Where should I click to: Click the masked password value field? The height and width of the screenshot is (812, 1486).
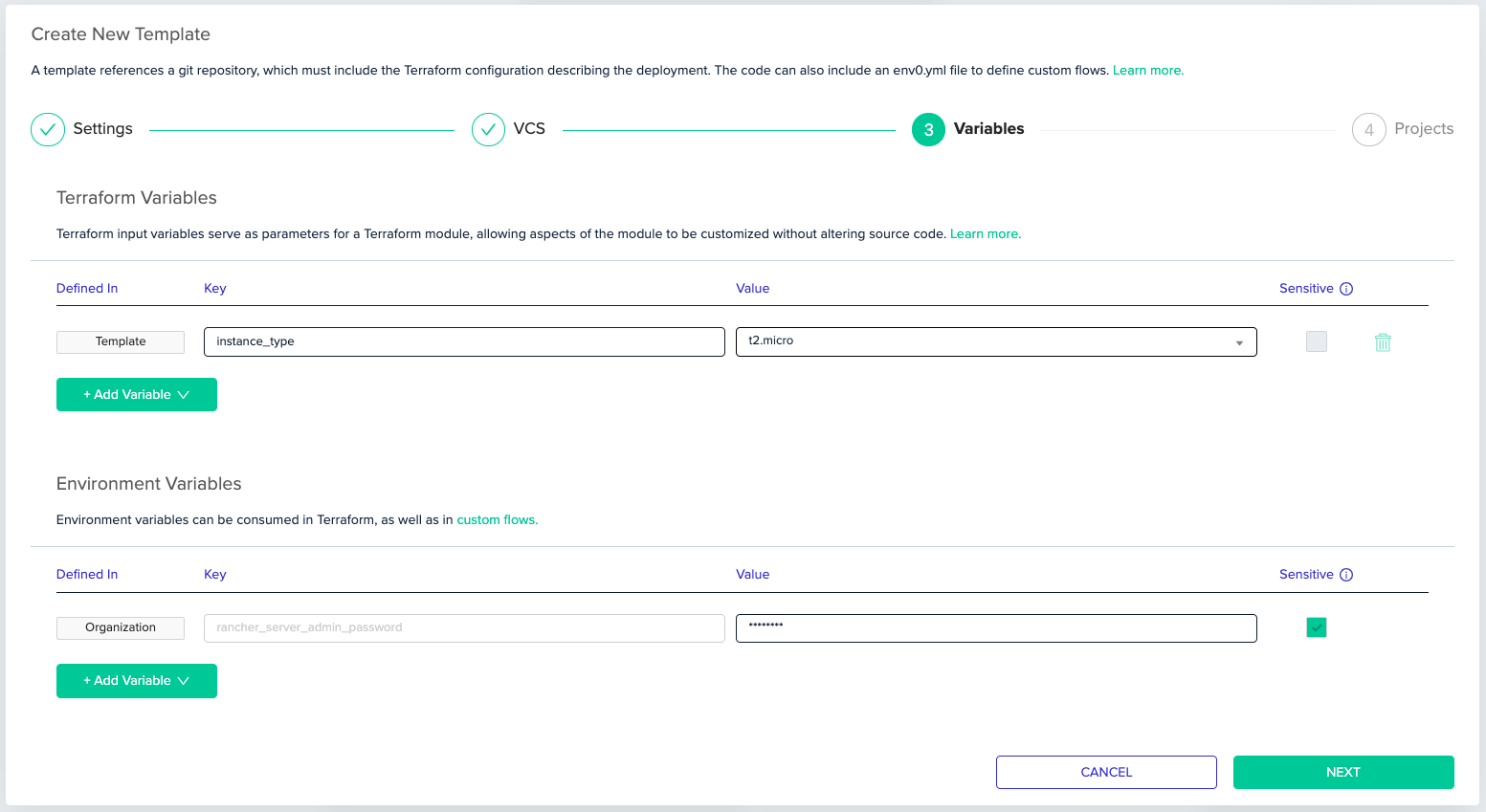[995, 627]
